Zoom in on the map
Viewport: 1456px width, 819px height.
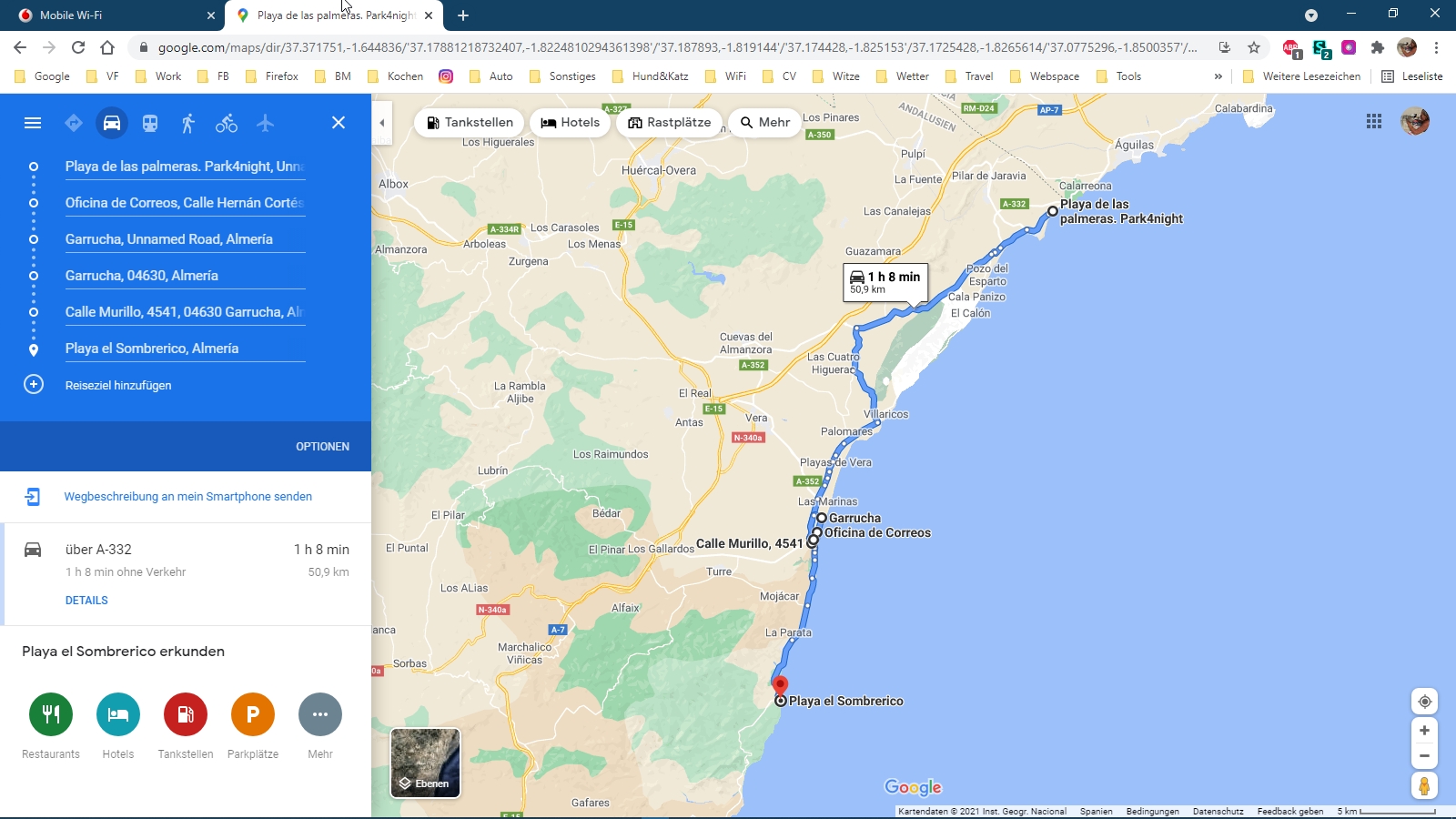point(1425,731)
